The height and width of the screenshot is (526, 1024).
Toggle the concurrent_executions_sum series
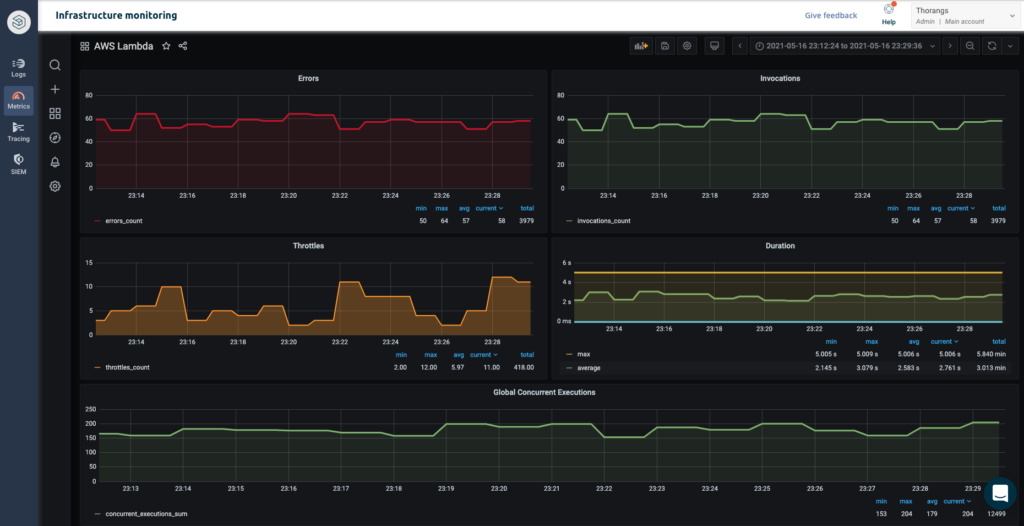pos(146,514)
